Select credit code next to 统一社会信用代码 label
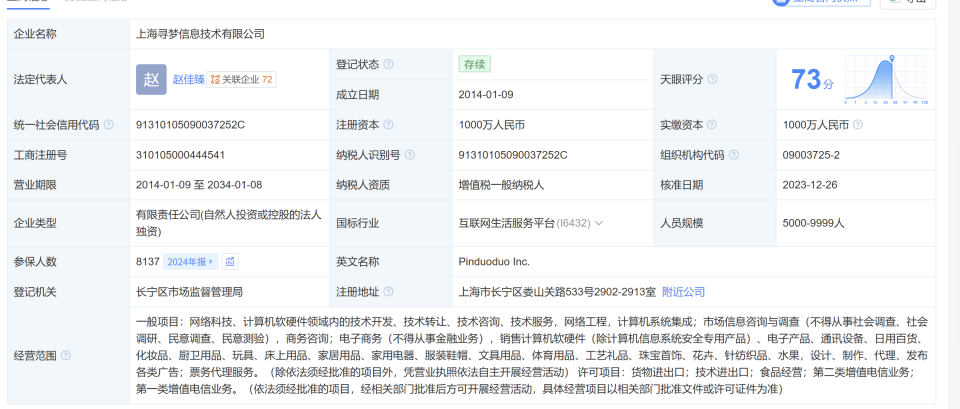 pos(190,125)
